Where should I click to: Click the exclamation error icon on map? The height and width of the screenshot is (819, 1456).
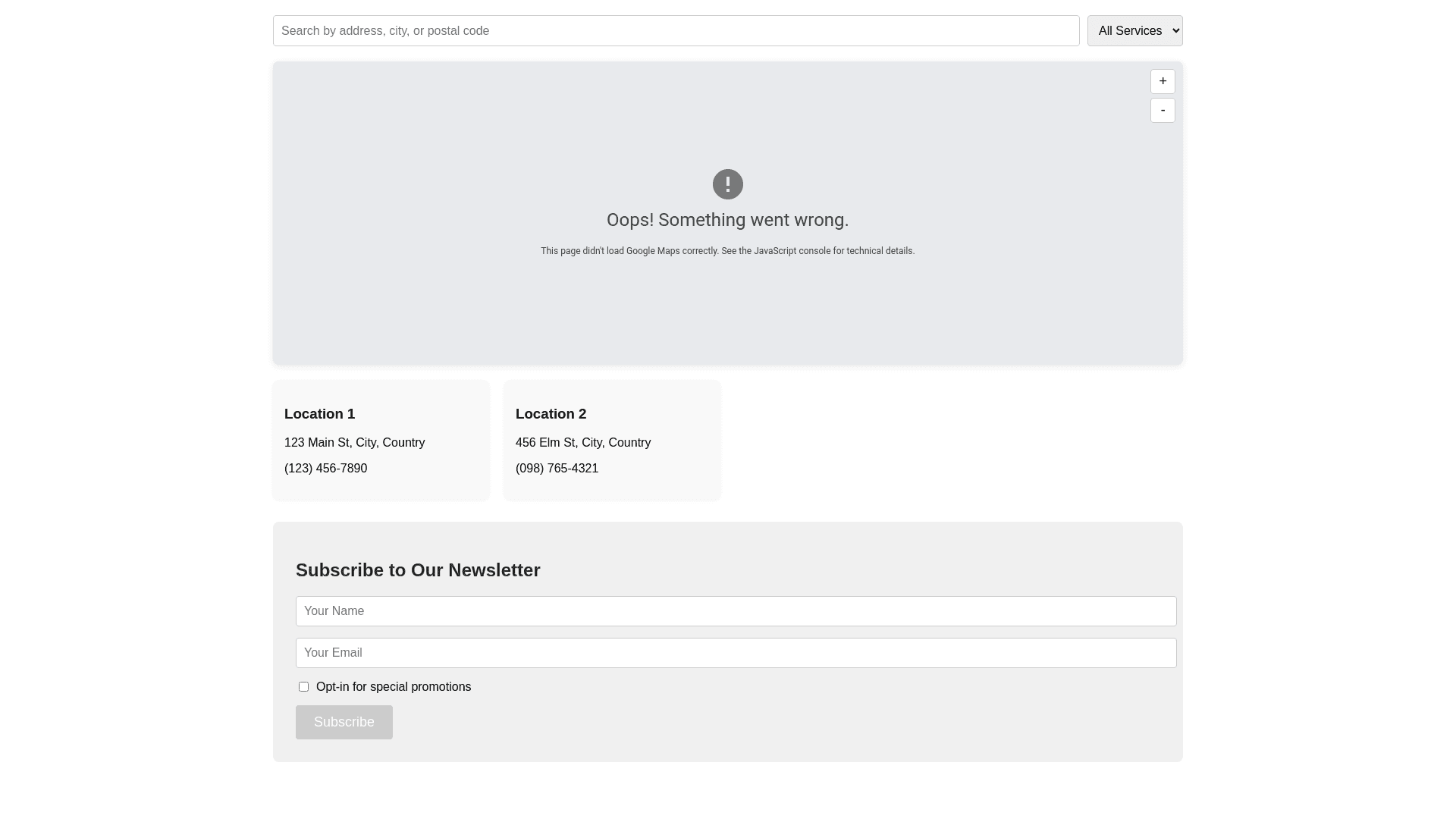(727, 184)
